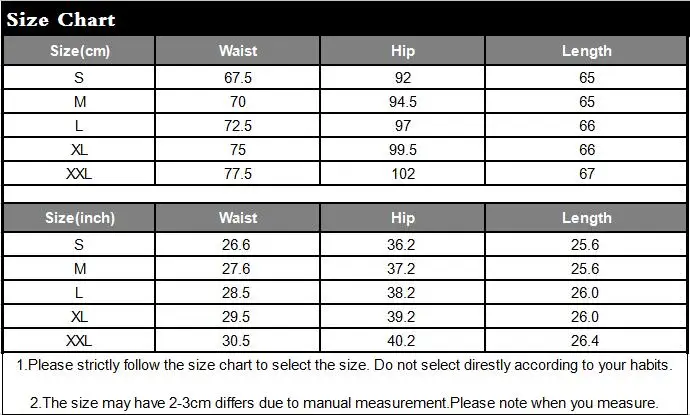
Task: Click note 1 about following size chart
Action: 345,365
